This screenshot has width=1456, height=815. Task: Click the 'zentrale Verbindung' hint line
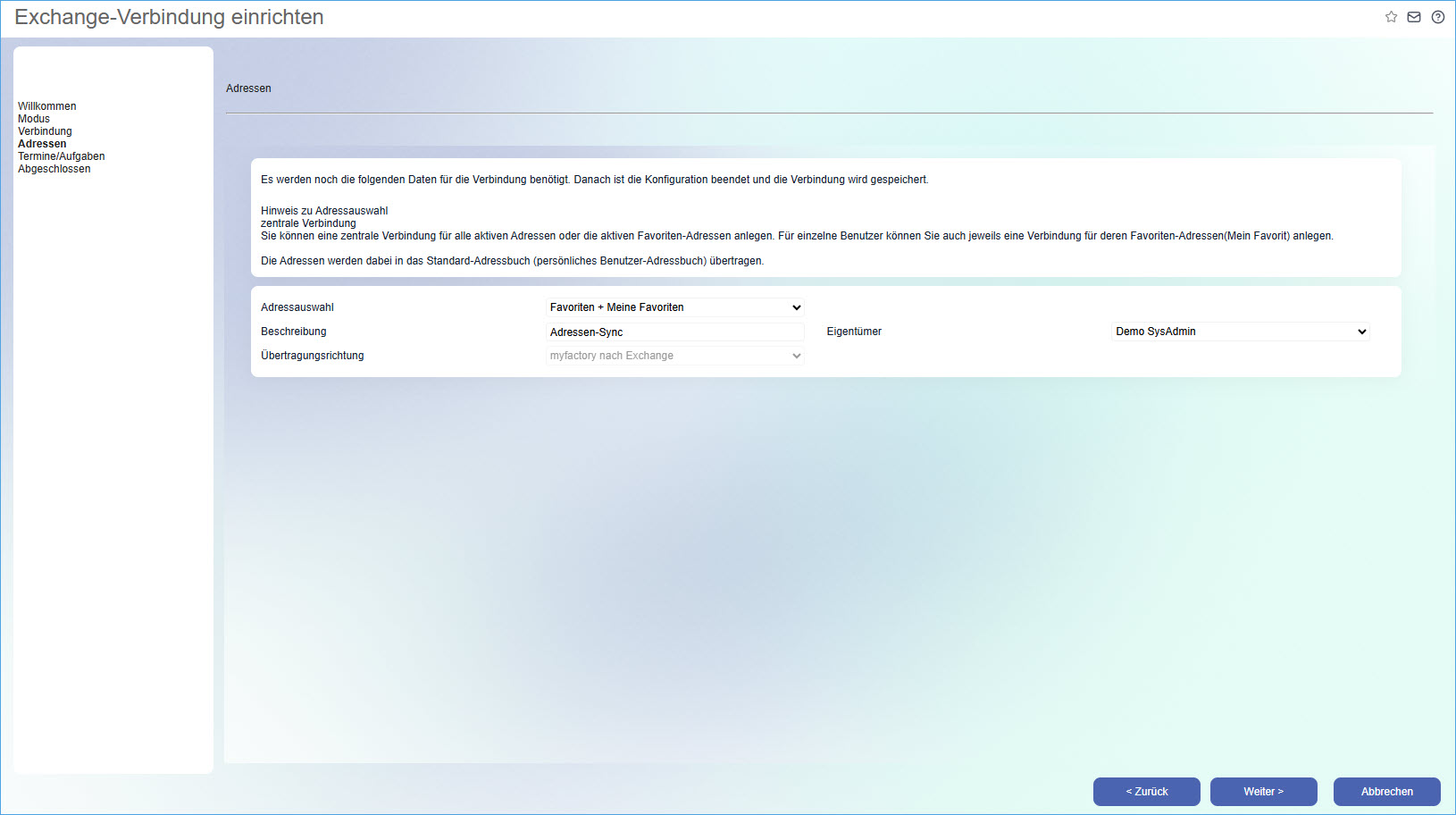(308, 223)
